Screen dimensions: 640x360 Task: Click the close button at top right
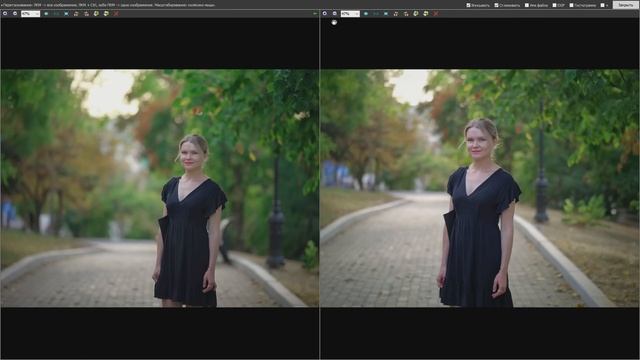625,5
